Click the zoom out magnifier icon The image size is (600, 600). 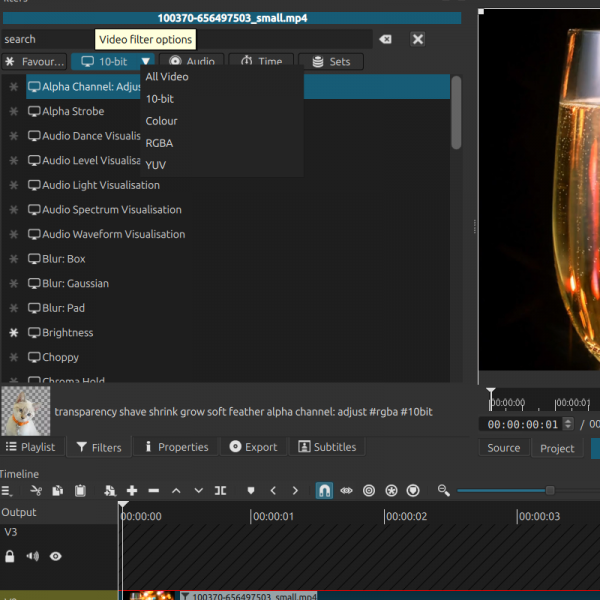444,491
